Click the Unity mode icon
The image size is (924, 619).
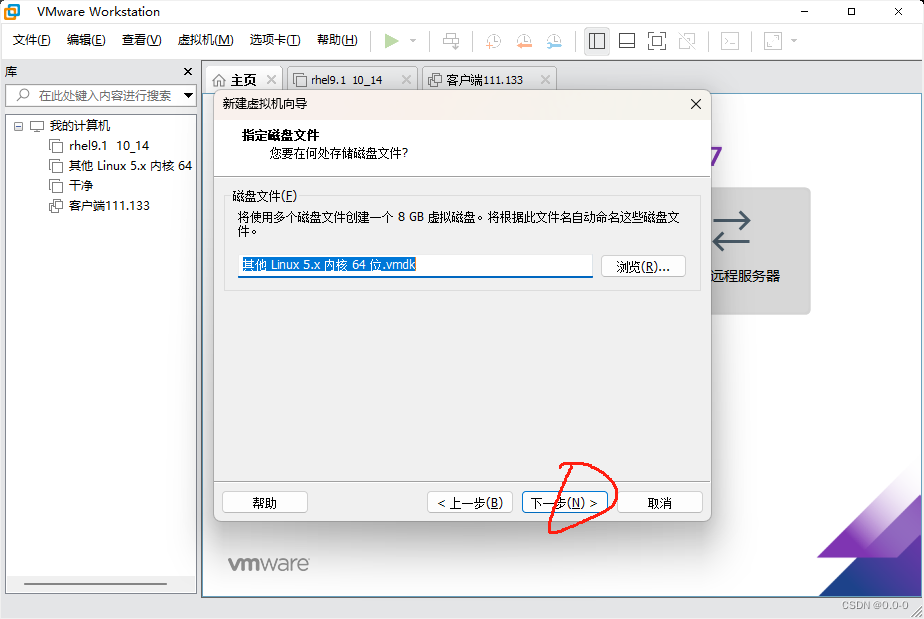pos(687,41)
